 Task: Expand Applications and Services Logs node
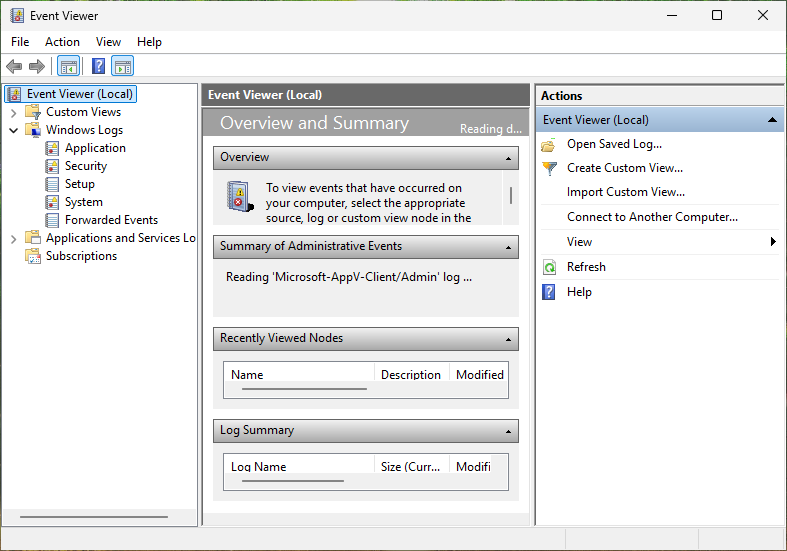[x=14, y=238]
